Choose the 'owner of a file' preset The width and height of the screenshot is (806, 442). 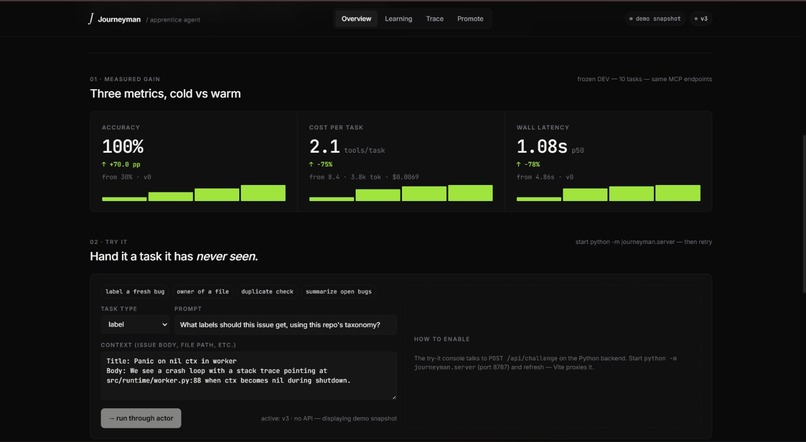(203, 291)
